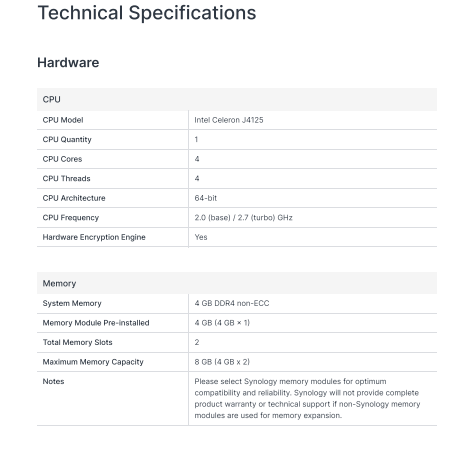Click the CPU Quantity row label
This screenshot has width=472, height=462.
(67, 140)
